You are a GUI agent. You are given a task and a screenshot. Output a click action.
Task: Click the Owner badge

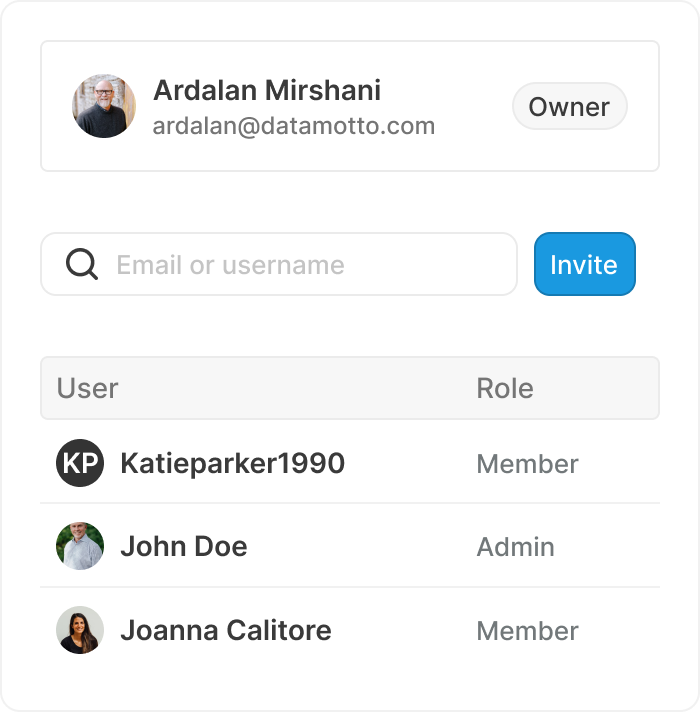pos(569,107)
